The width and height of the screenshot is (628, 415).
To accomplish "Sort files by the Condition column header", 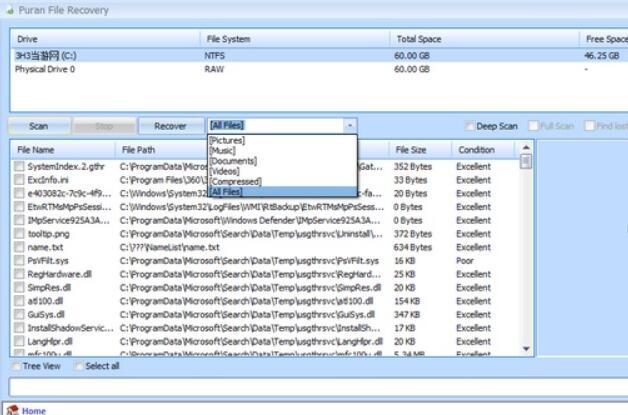I will 476,149.
